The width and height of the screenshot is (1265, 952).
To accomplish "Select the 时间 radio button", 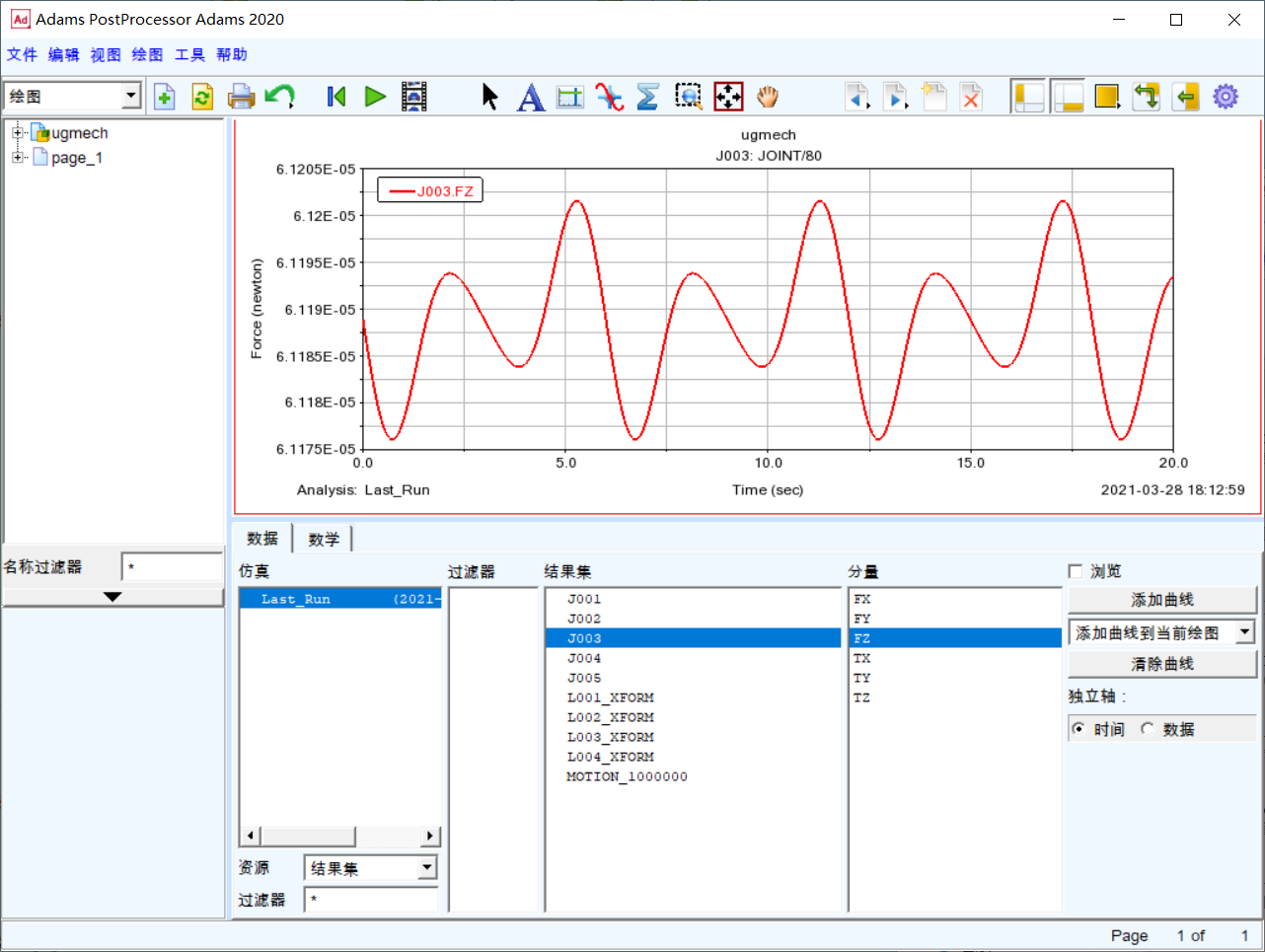I will click(1079, 729).
